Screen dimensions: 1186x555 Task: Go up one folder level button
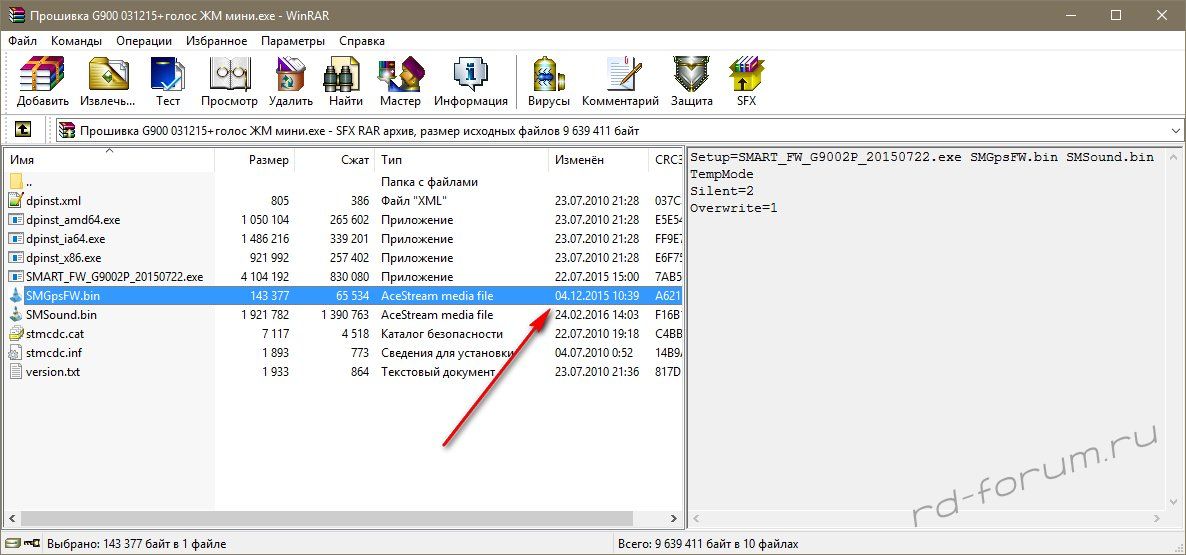(23, 129)
